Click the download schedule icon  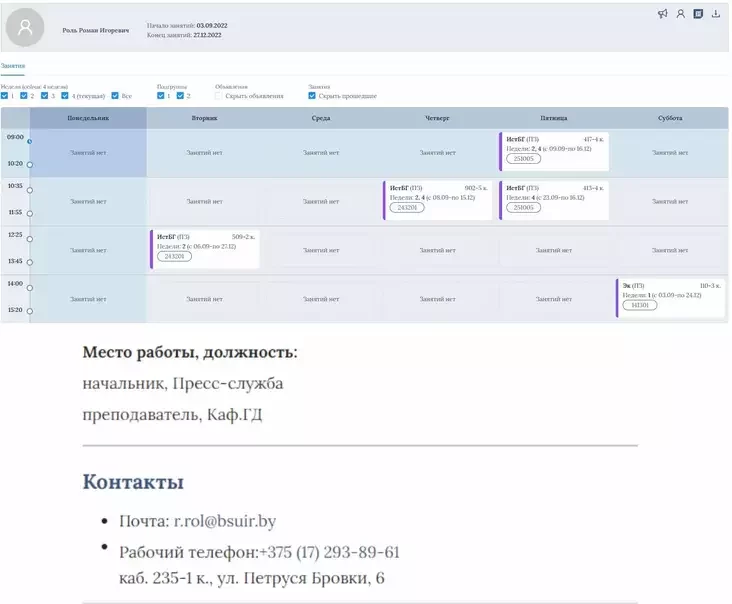(716, 14)
